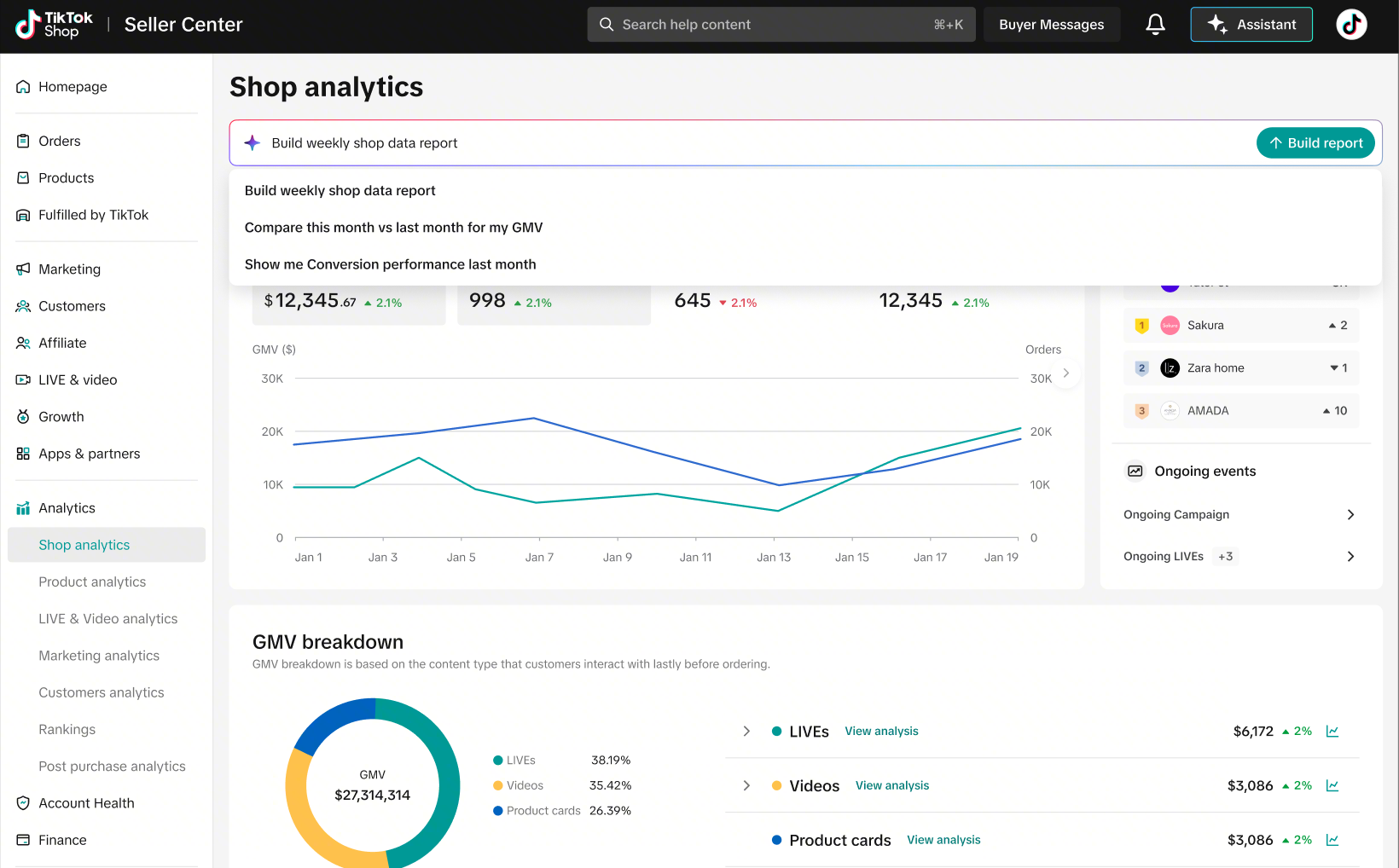
Task: Click the Ongoing events icon
Action: [1135, 472]
